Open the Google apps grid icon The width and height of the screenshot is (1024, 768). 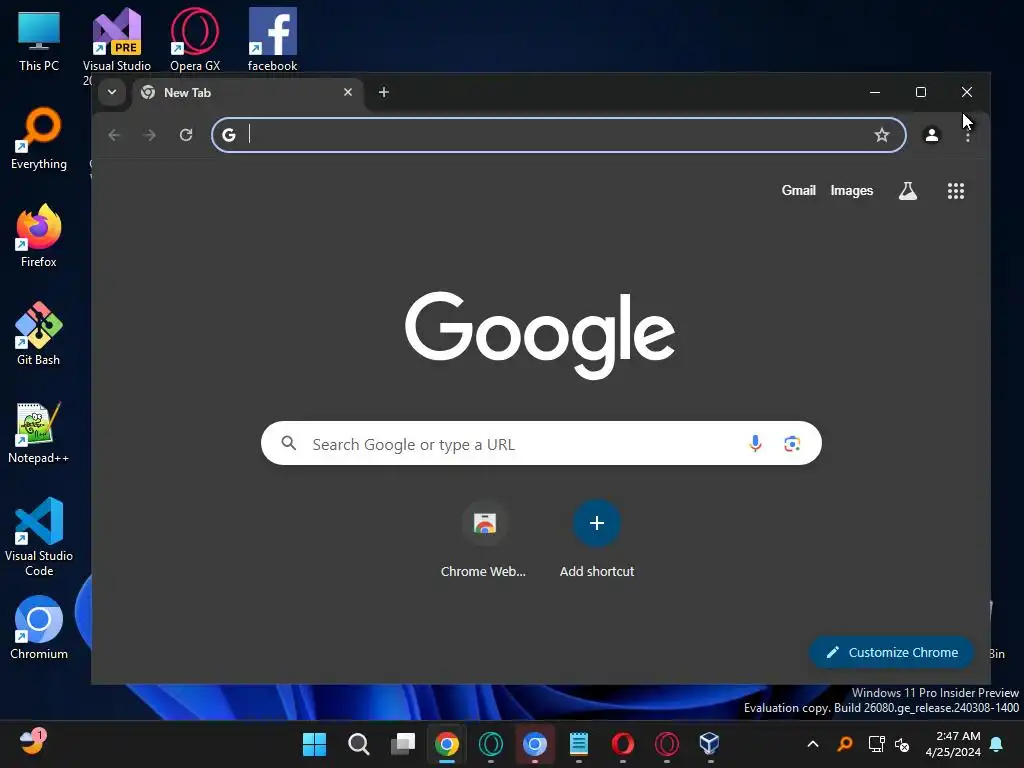[x=956, y=191]
